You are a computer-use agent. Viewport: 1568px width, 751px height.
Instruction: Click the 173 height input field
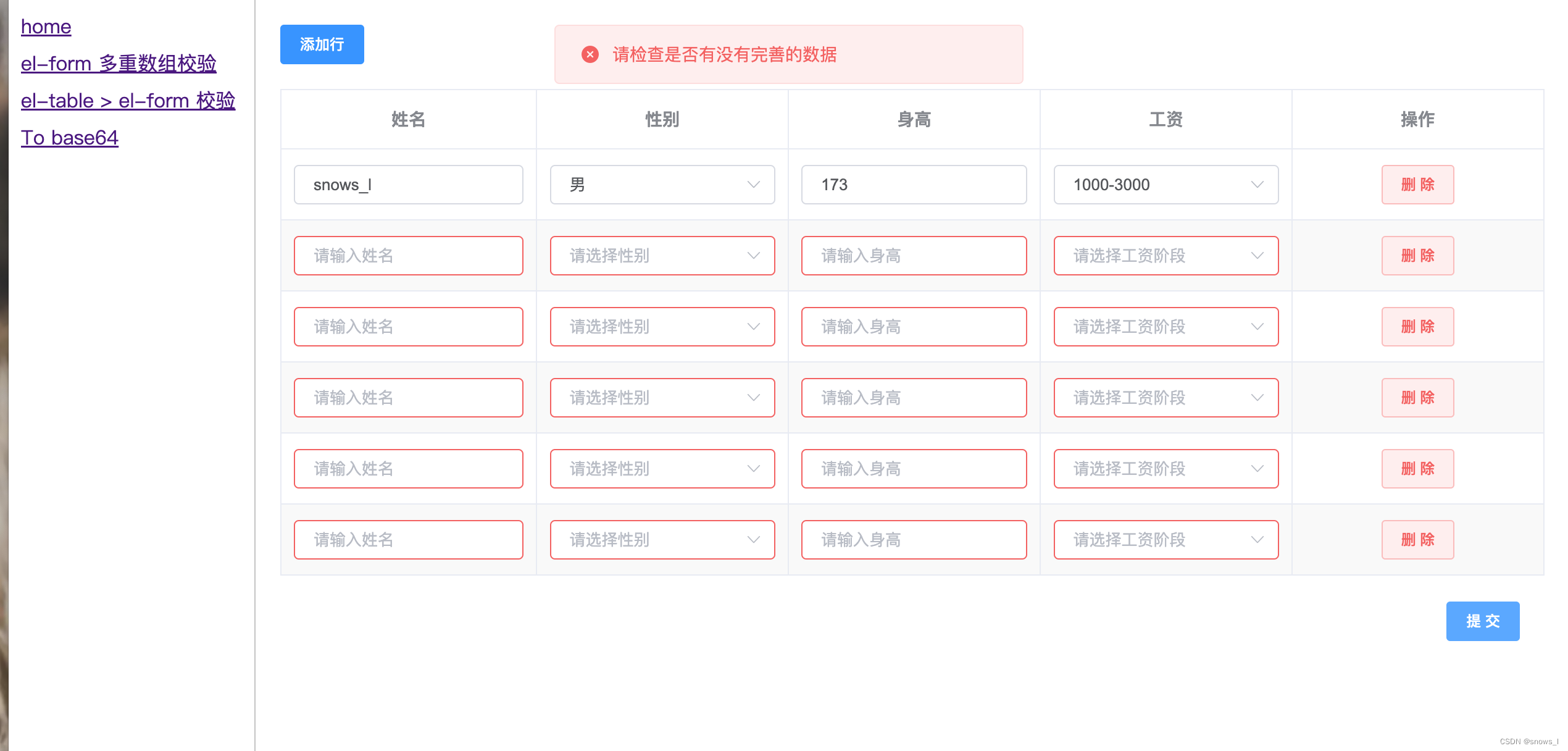click(x=912, y=184)
